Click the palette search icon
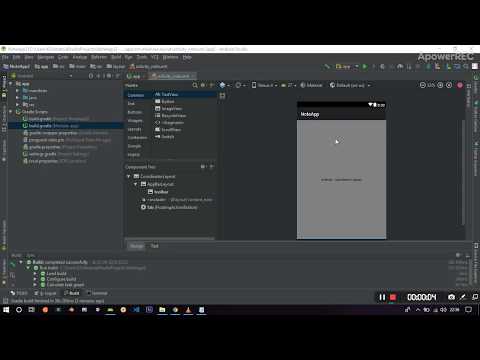 [195, 85]
